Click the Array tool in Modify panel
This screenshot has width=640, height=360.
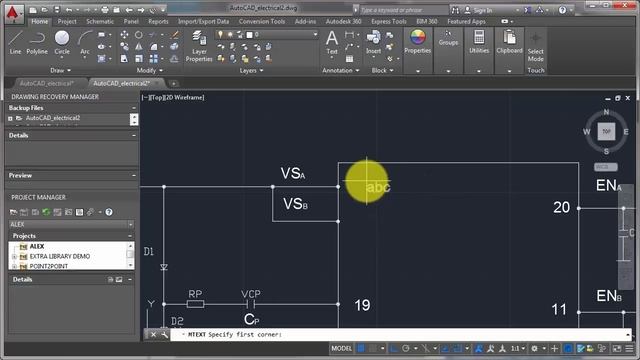153,59
